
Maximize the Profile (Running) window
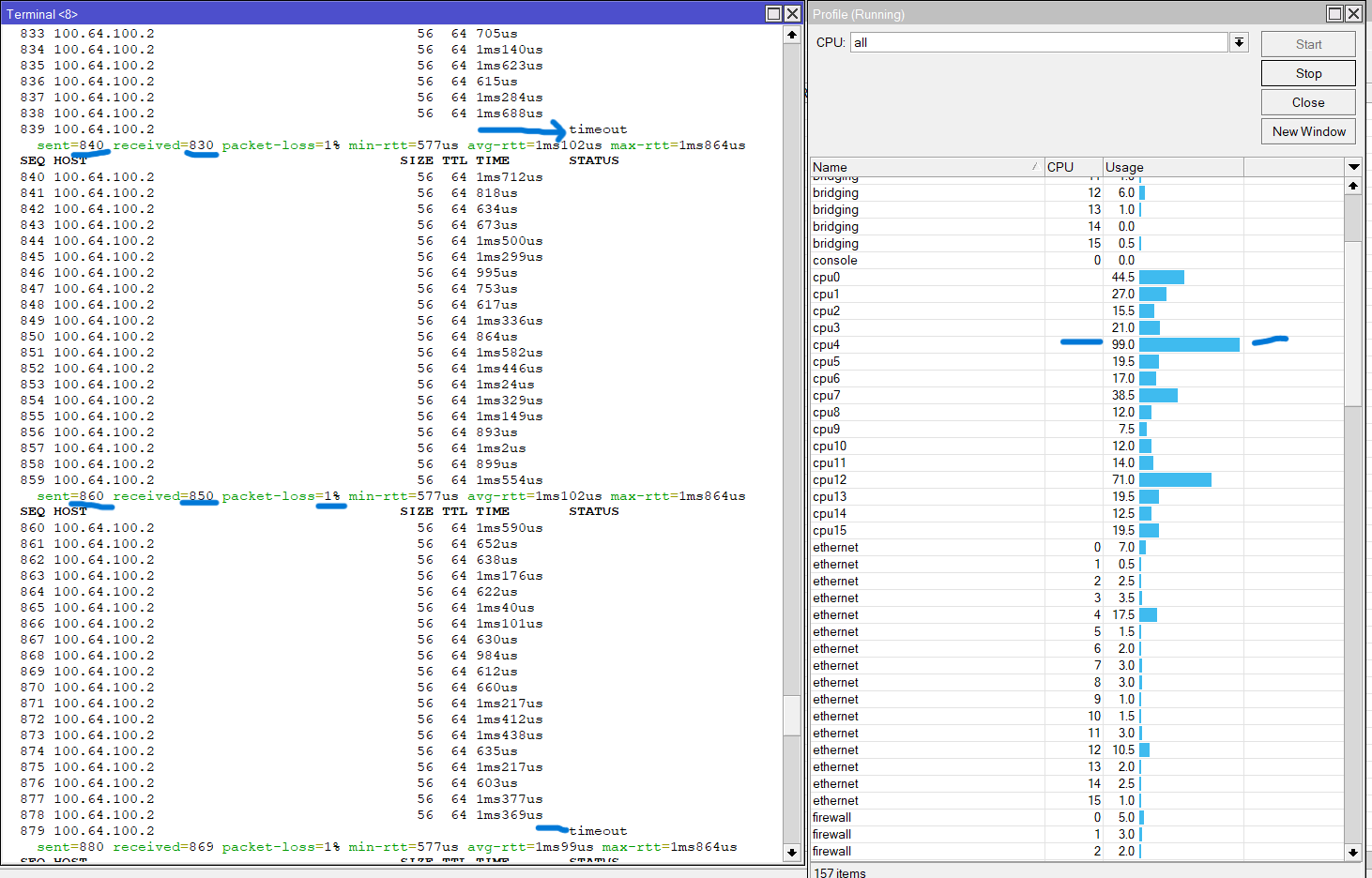(x=1334, y=13)
